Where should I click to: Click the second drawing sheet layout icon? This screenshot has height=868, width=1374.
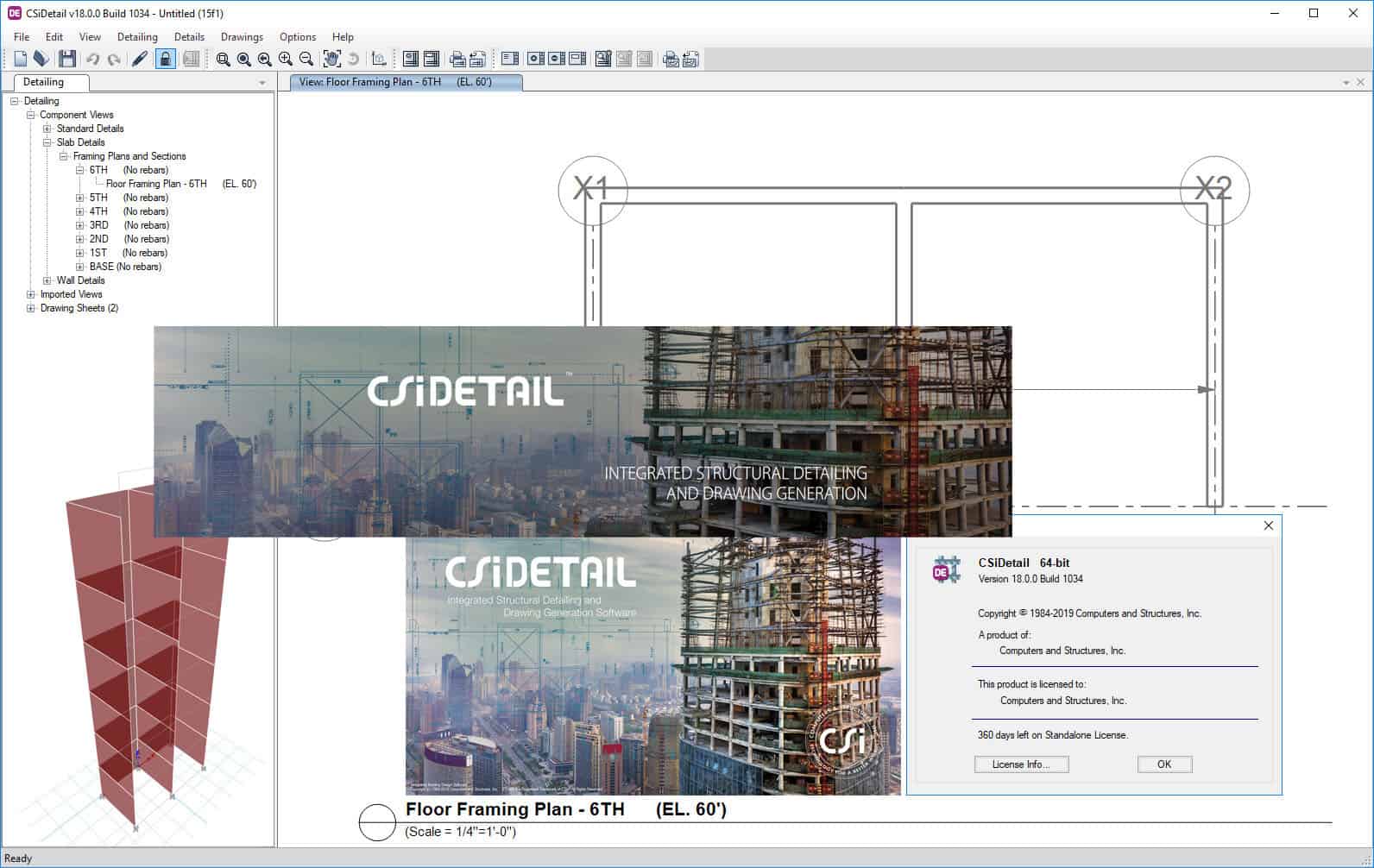tap(432, 59)
